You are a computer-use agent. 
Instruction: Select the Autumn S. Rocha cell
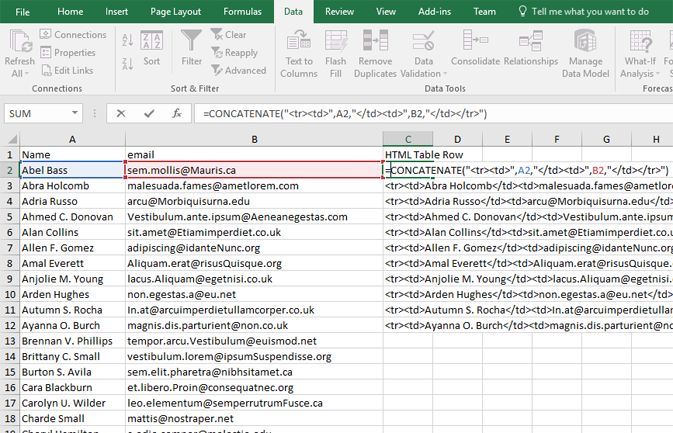click(72, 310)
